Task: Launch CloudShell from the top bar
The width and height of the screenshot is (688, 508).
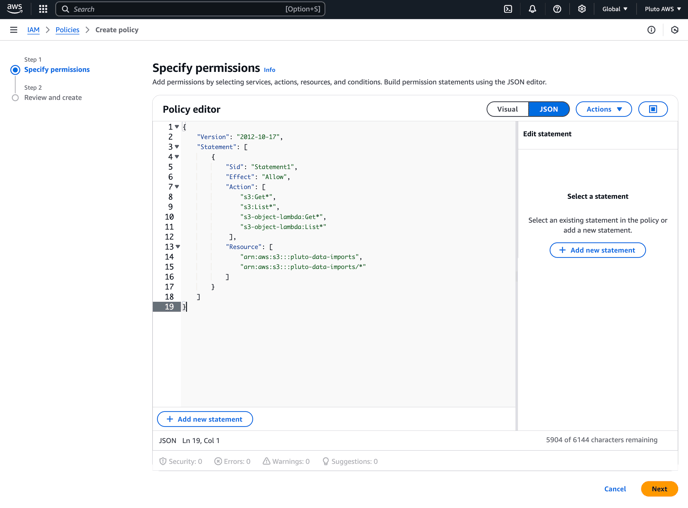Action: 508,9
